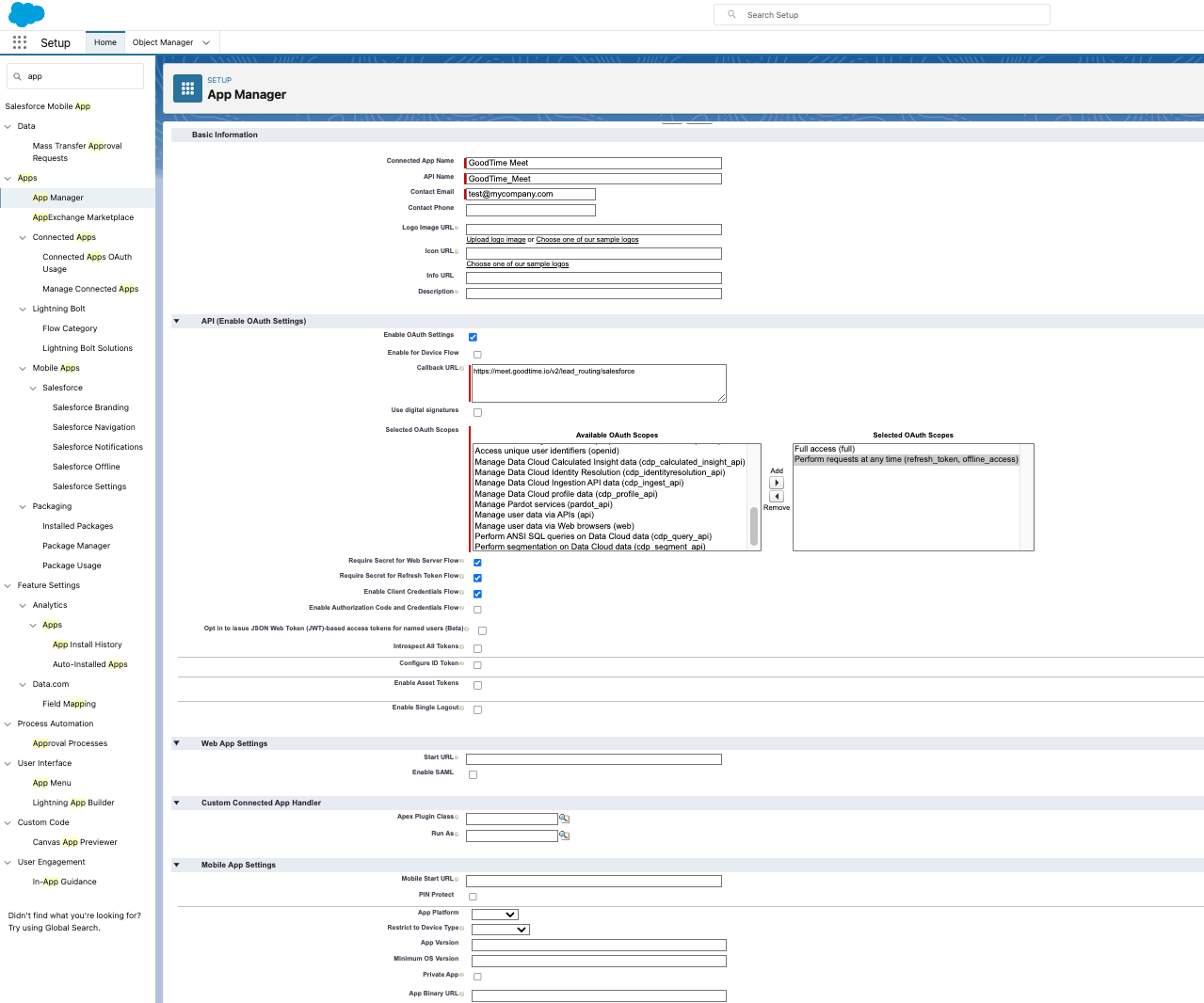Open the App Launcher waffle icon
The image size is (1204, 1003).
tap(19, 42)
